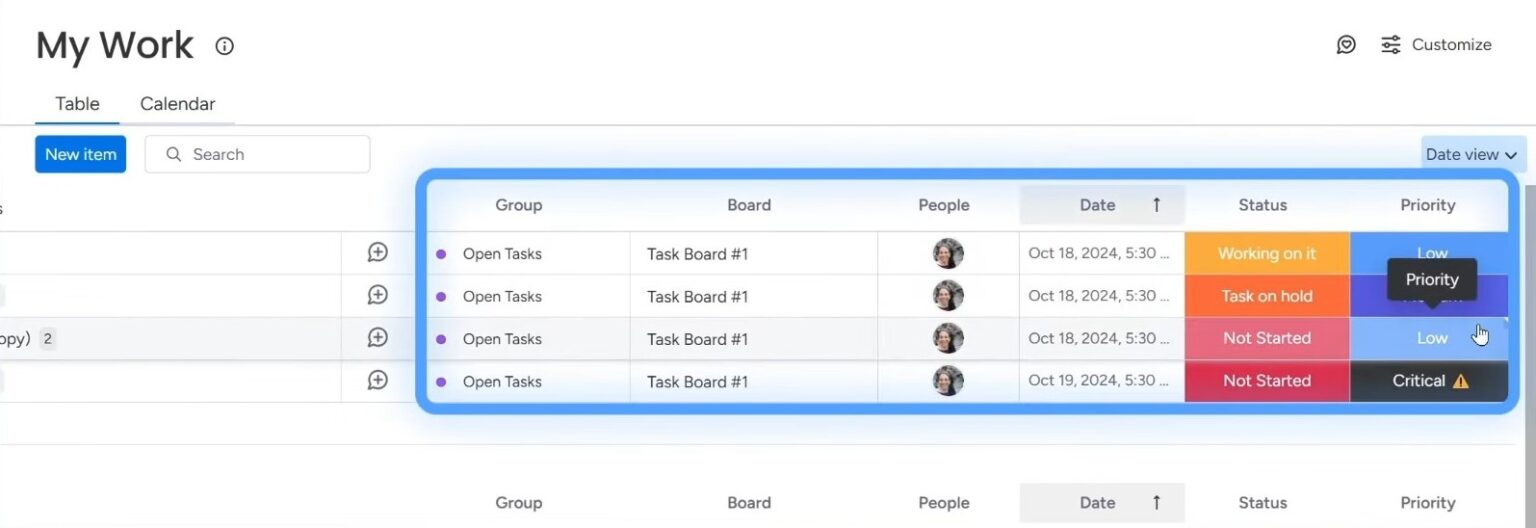Expand the Date view dropdown

(x=1471, y=154)
